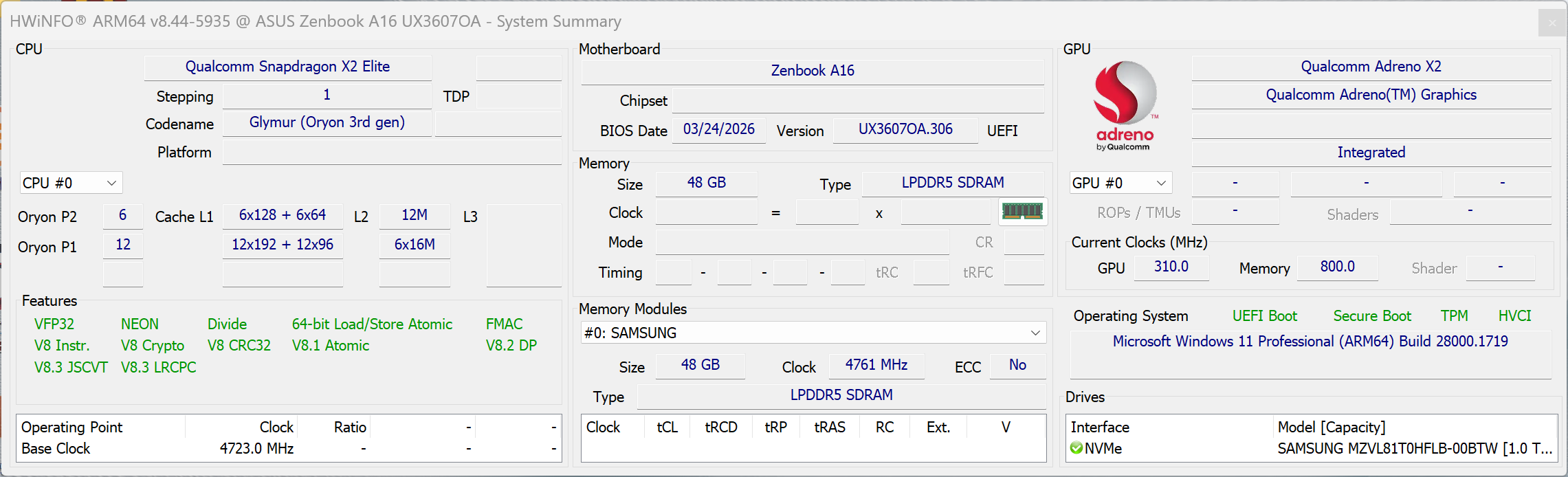The width and height of the screenshot is (1568, 477).
Task: Expand the #0: SAMSUNG memory module dropdown
Action: 813,333
